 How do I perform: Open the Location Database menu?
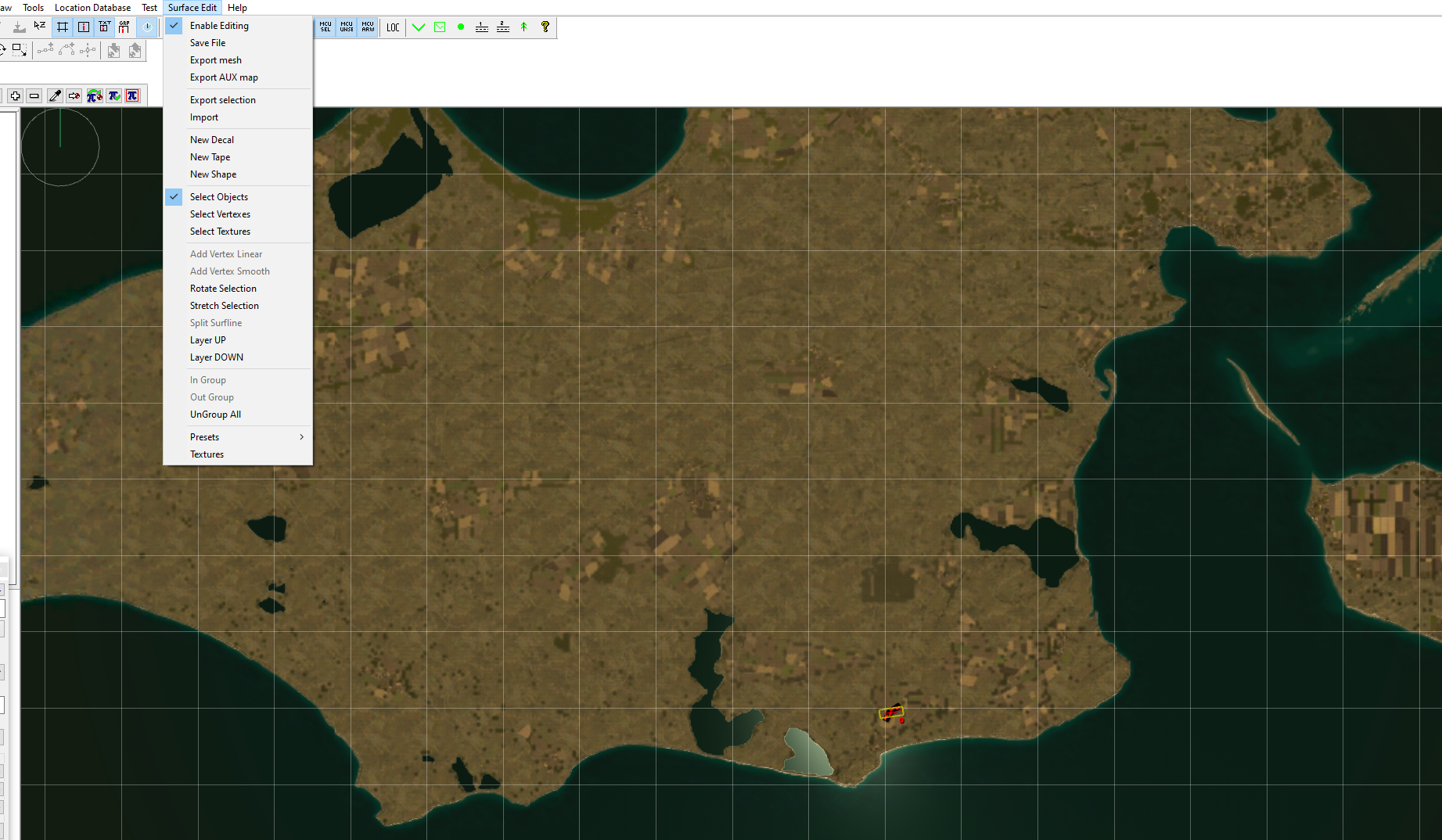click(x=92, y=7)
